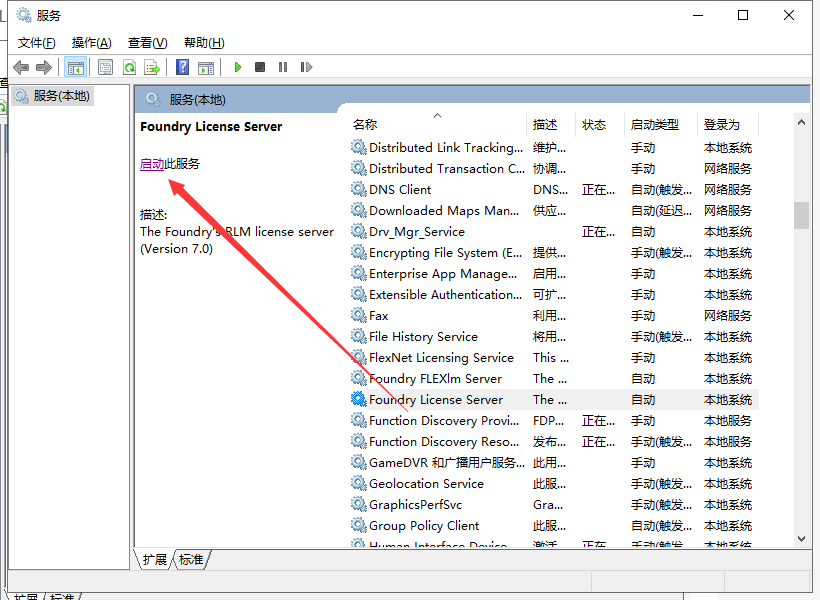Sort list by 启动类型 column header
The image size is (820, 600).
tap(655, 125)
